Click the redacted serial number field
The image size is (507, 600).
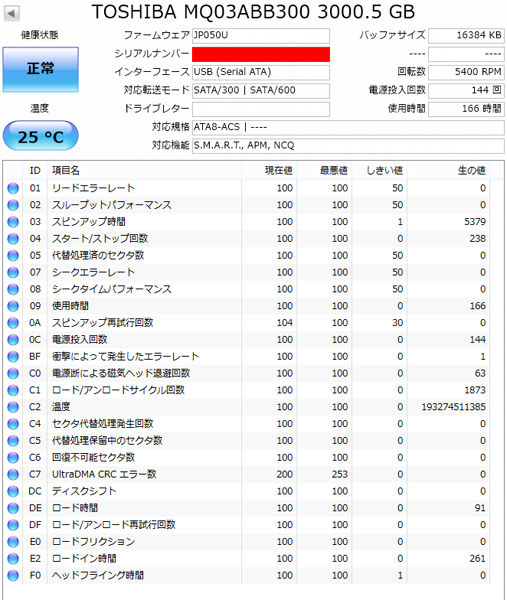[x=261, y=54]
